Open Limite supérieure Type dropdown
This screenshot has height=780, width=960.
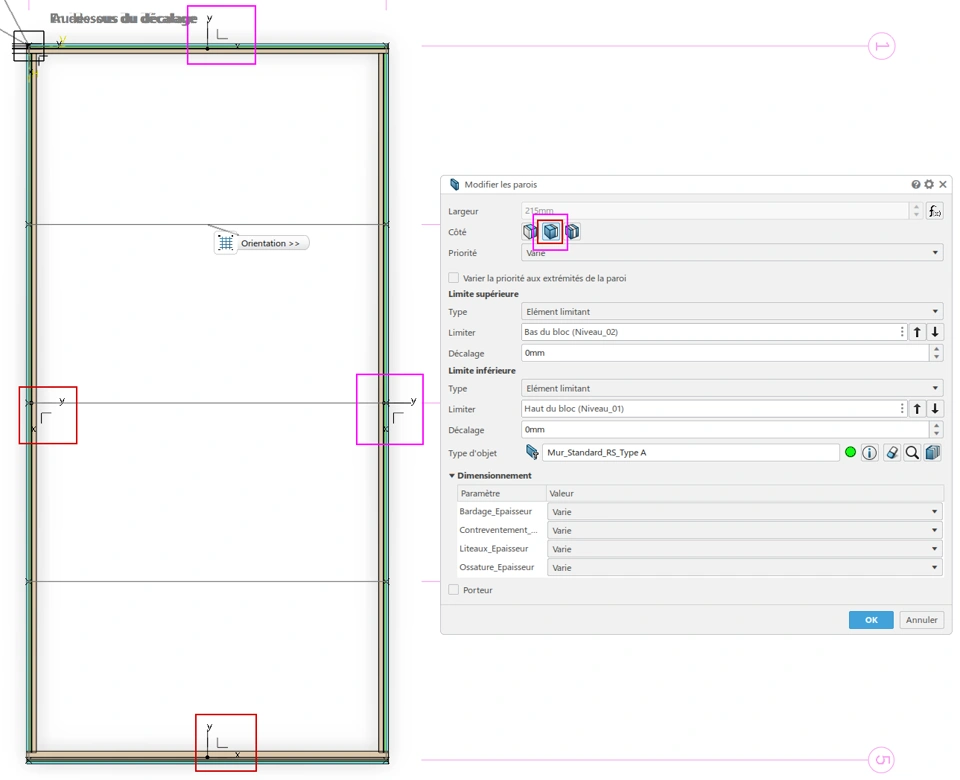pos(732,312)
